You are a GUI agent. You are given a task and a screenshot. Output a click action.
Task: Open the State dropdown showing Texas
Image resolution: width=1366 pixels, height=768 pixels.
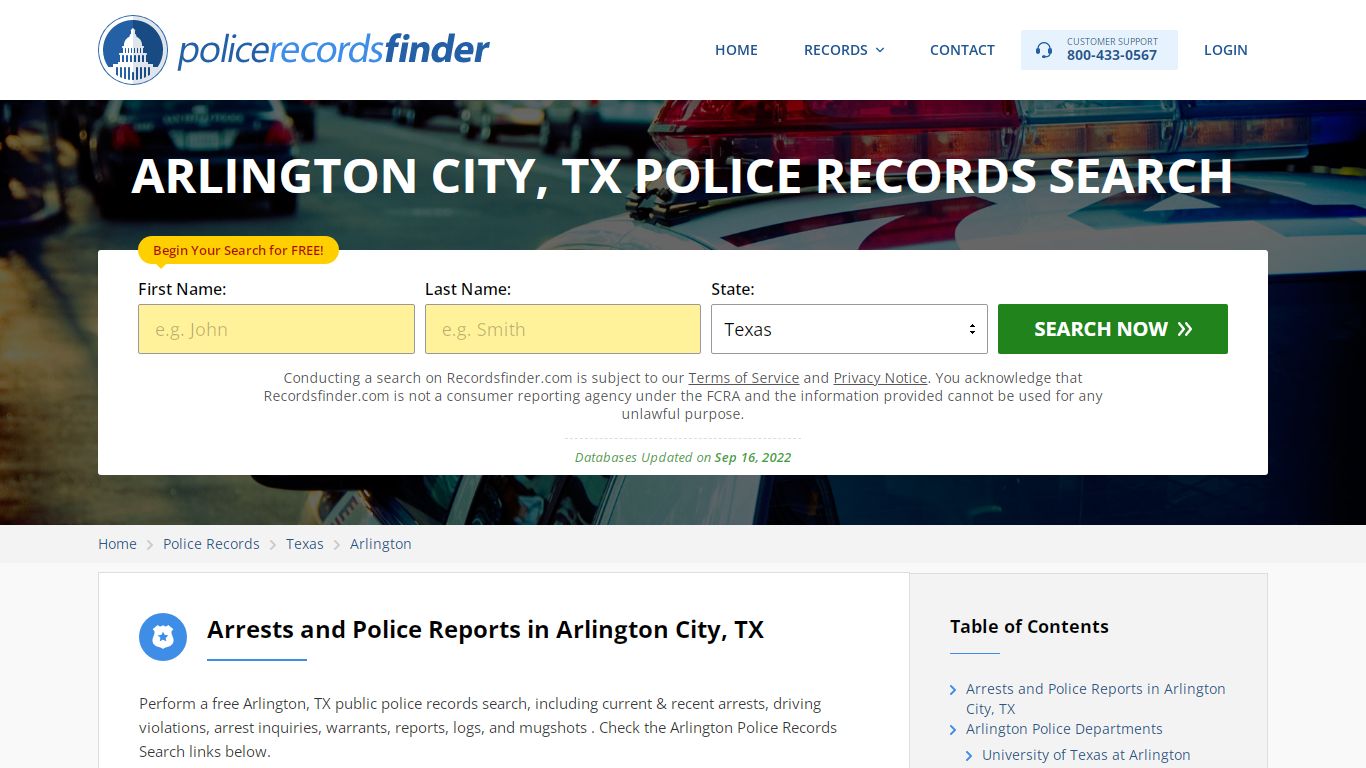point(849,329)
